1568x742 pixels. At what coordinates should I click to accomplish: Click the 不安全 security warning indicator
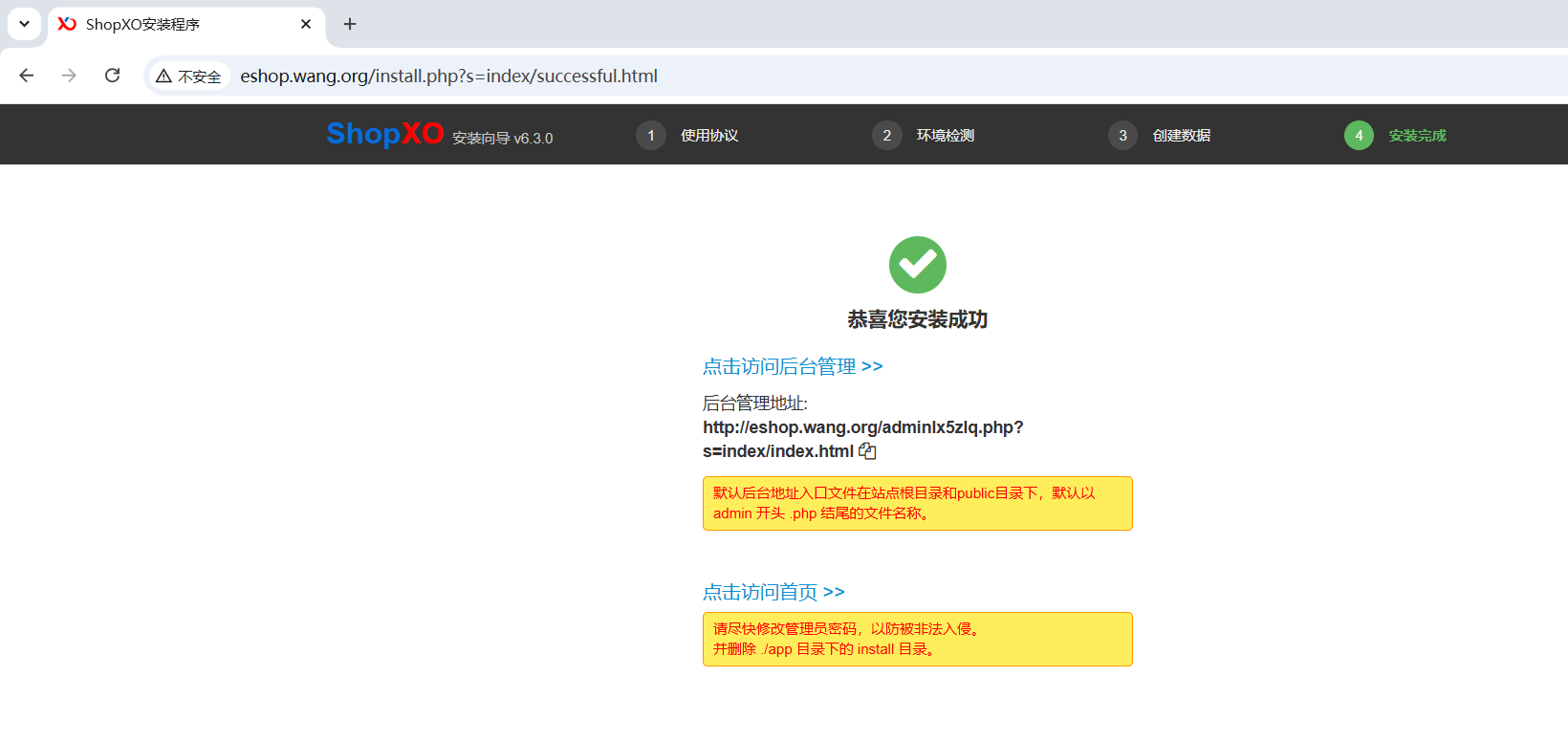[x=188, y=76]
